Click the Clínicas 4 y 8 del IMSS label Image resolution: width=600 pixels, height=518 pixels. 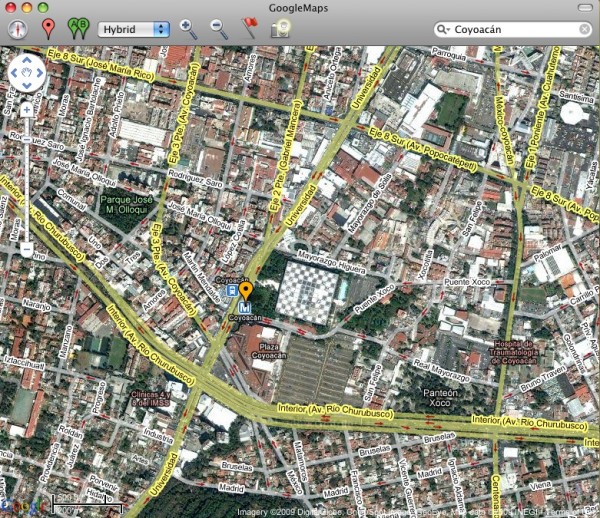(x=150, y=398)
